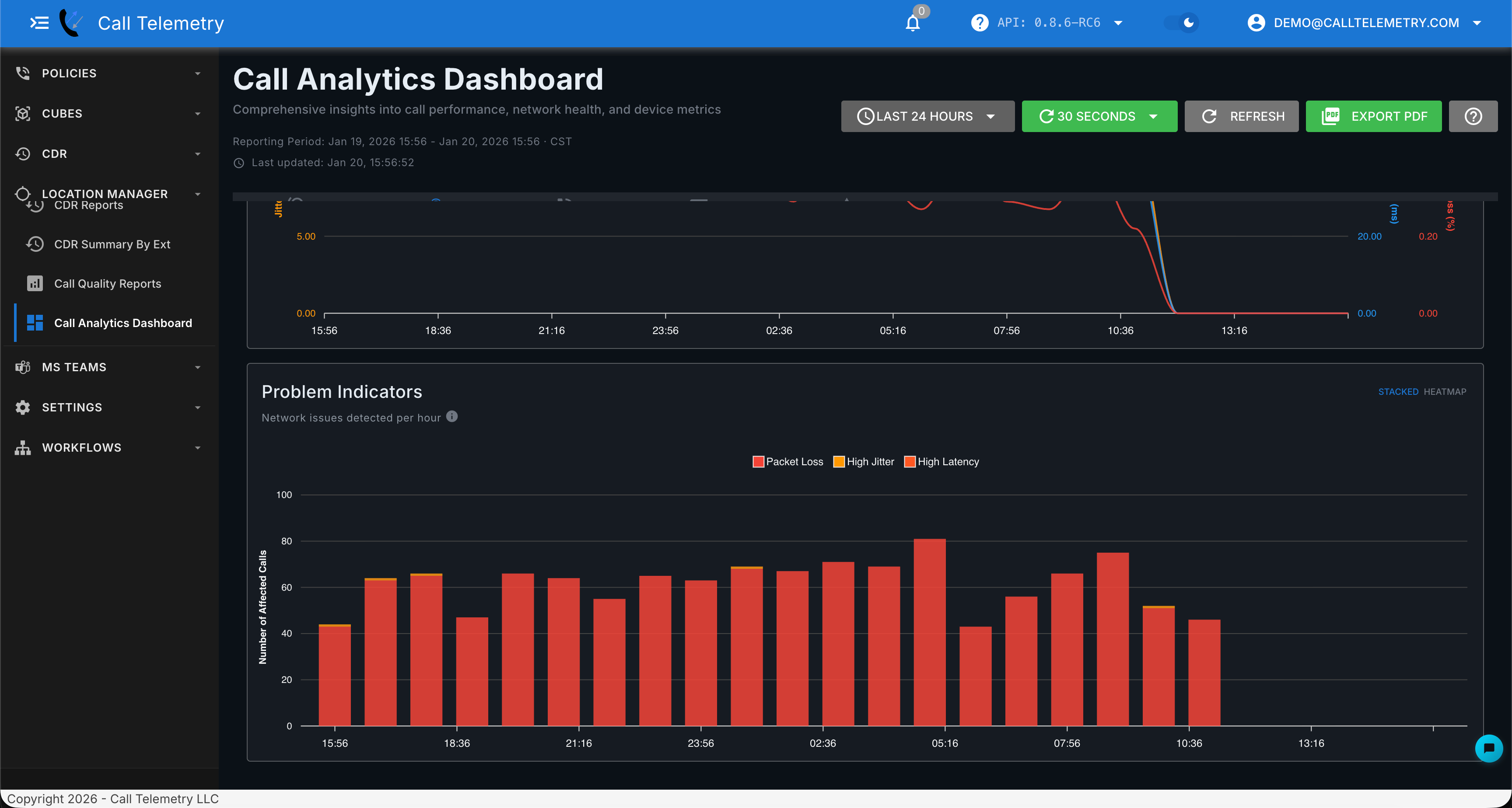The image size is (1512, 808).
Task: Click the Refresh button
Action: pos(1242,116)
